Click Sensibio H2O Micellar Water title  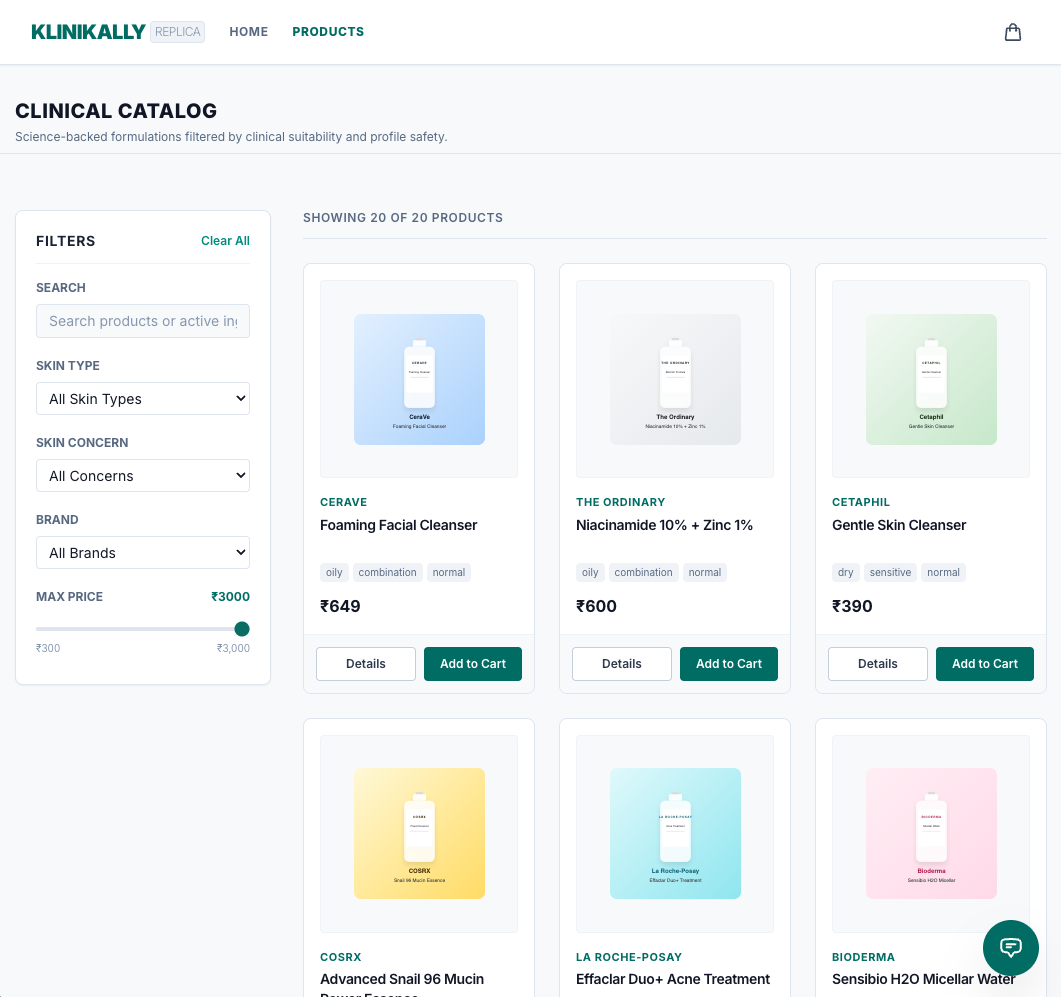tap(924, 979)
